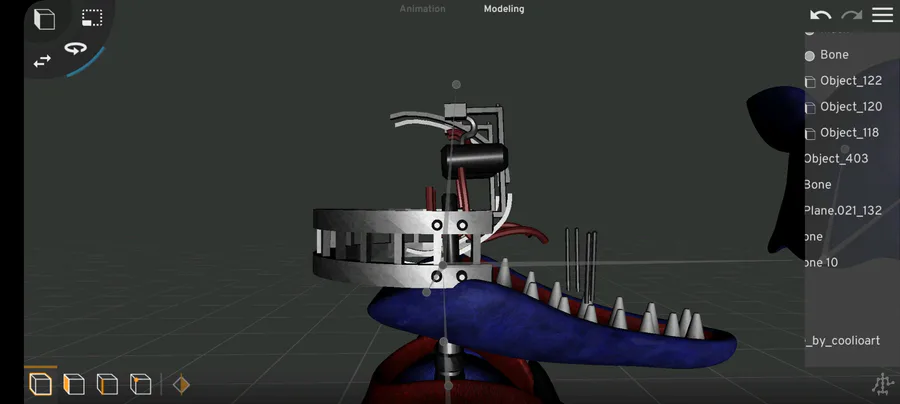Switch to face selection mode cube
This screenshot has height=404, width=900.
click(x=74, y=384)
